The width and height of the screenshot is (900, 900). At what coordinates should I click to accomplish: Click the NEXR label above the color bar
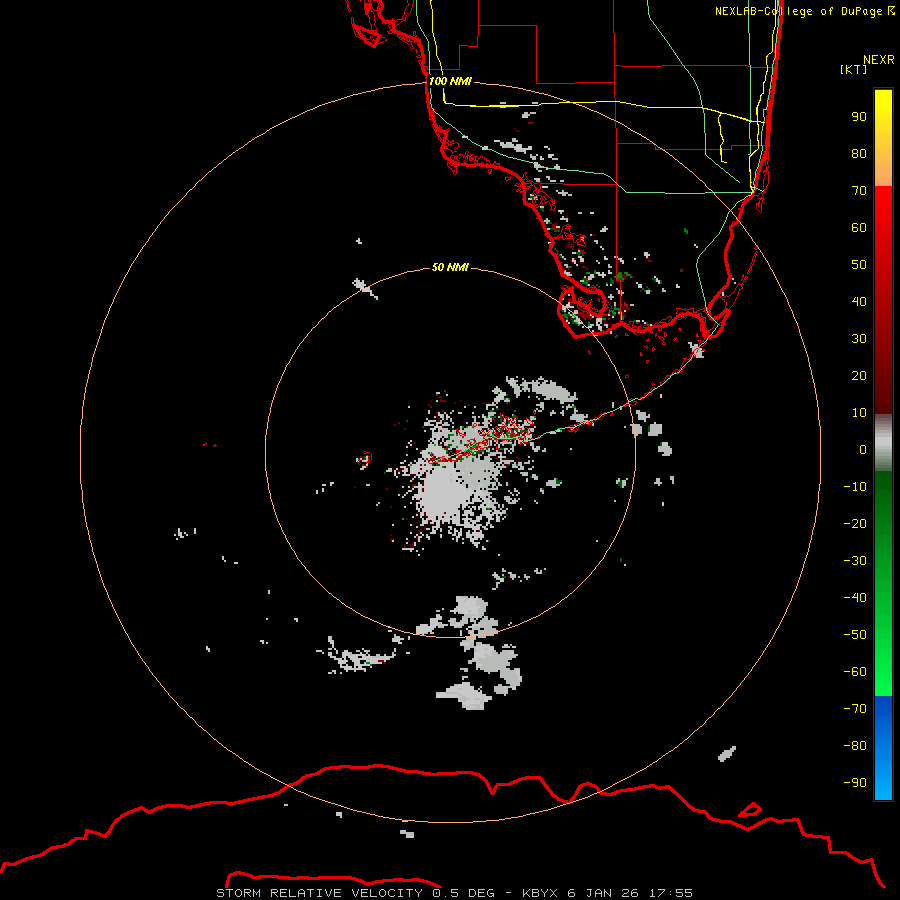click(879, 60)
